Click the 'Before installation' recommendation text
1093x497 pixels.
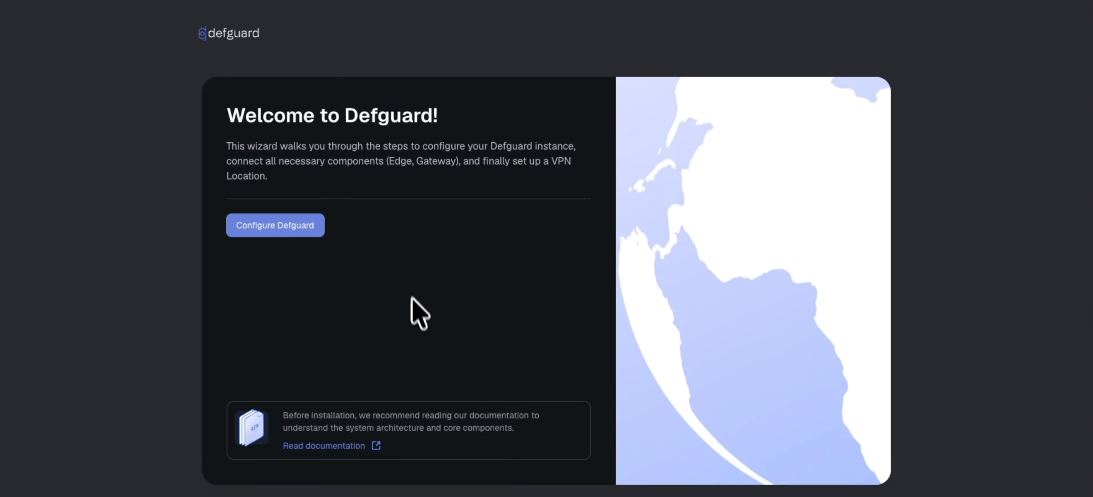[411, 423]
